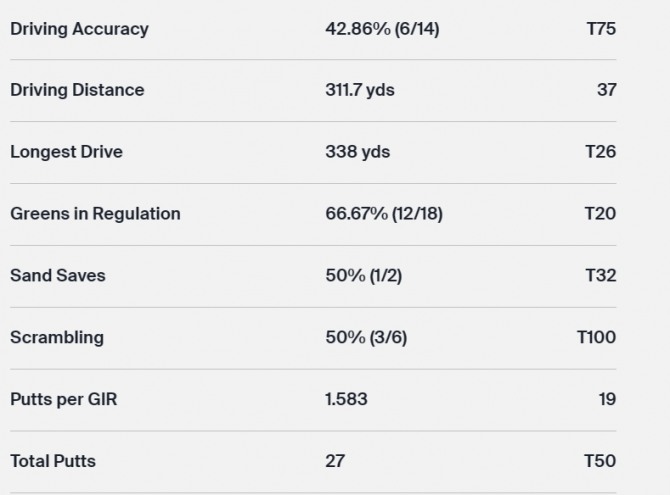Image resolution: width=670 pixels, height=495 pixels.
Task: Select the 42.86% (6/14) driving accuracy value
Action: point(382,29)
